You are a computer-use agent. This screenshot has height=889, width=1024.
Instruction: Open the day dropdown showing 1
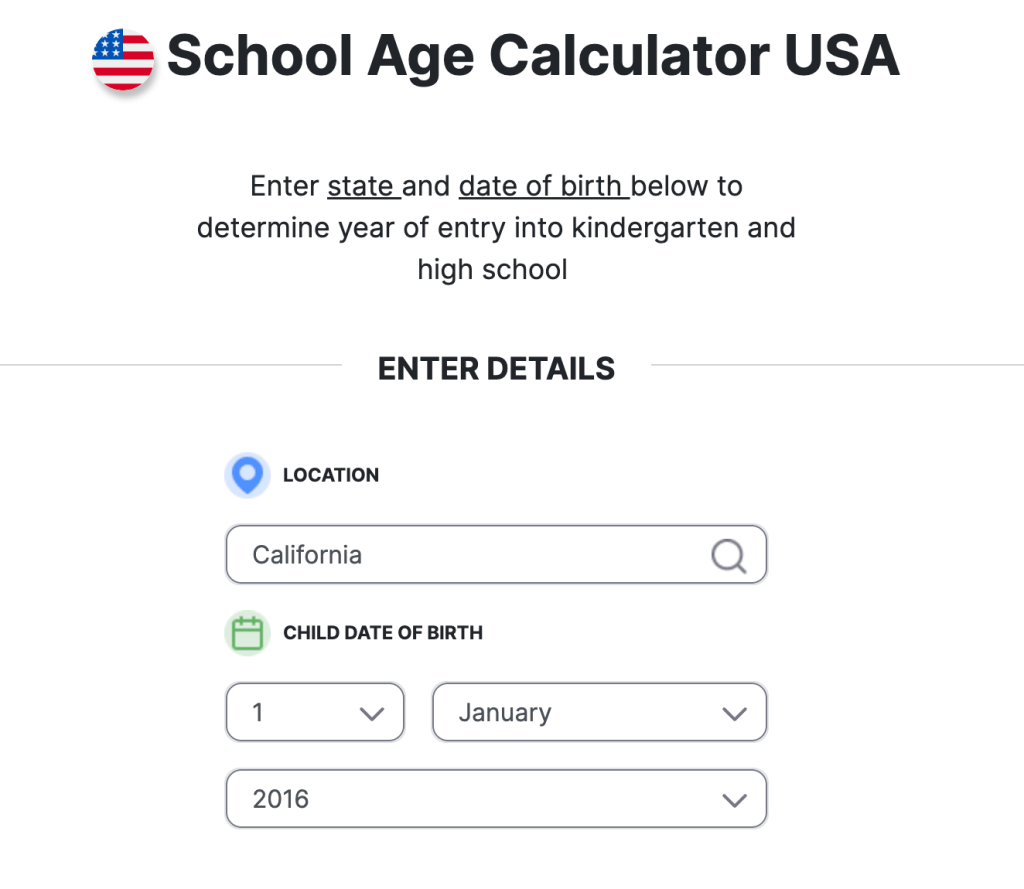pyautogui.click(x=315, y=712)
